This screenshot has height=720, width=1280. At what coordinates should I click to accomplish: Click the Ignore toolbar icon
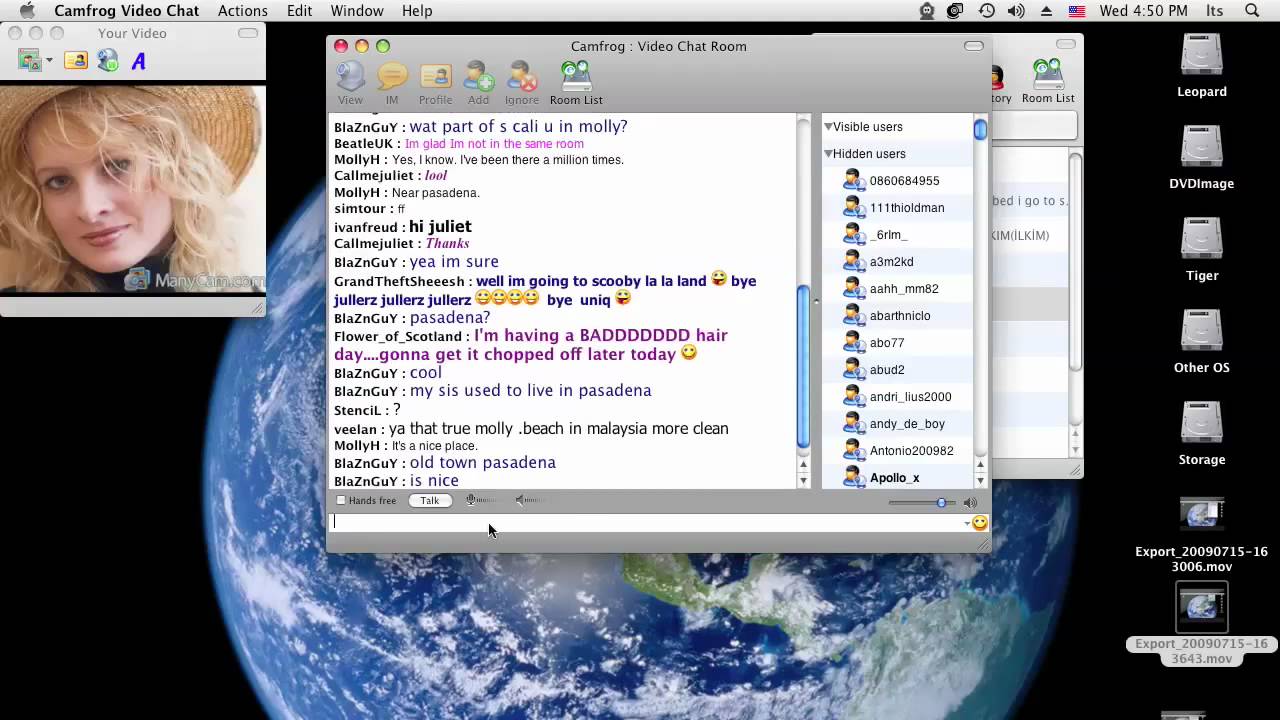522,78
